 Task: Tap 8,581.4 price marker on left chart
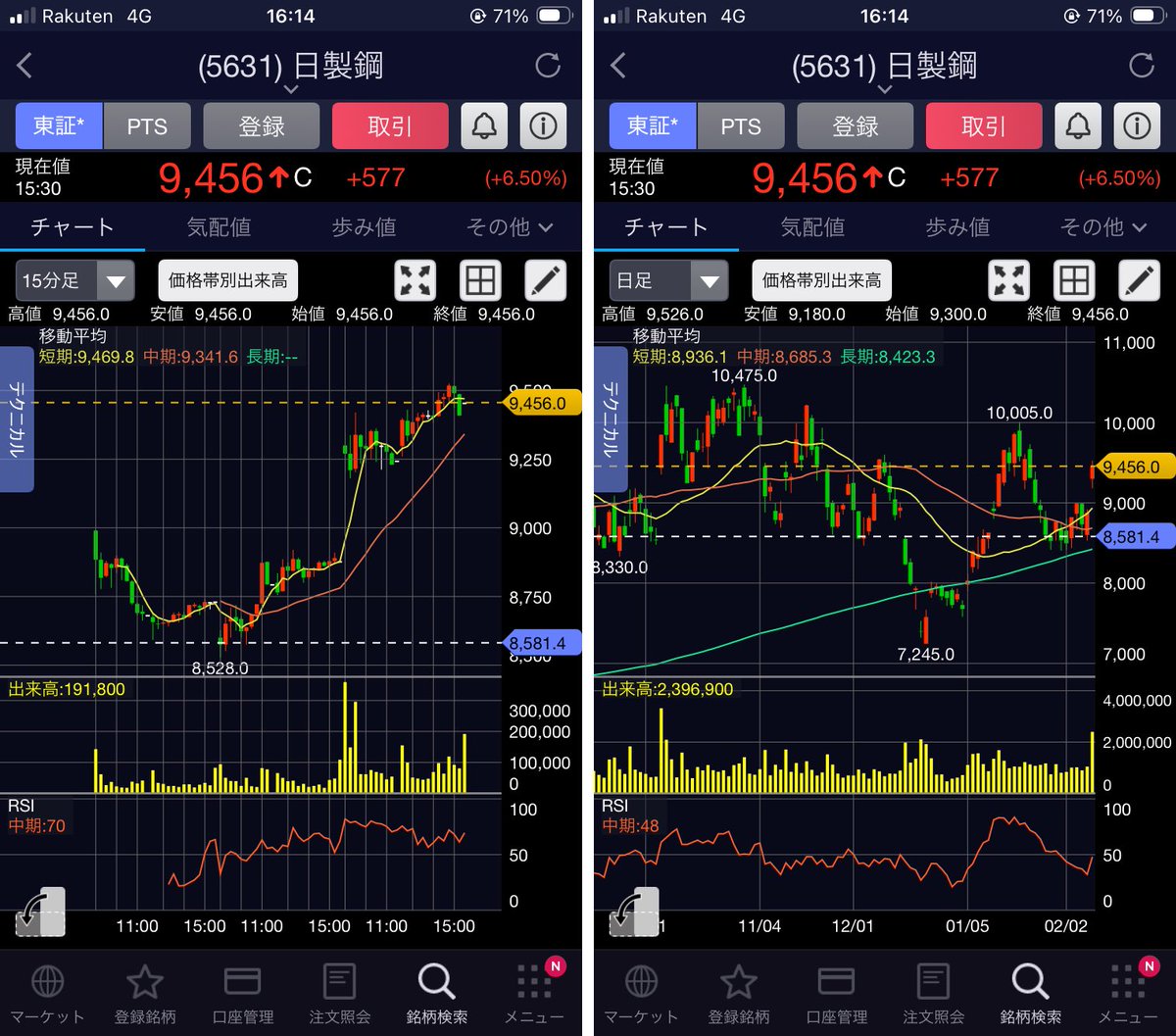pos(543,643)
